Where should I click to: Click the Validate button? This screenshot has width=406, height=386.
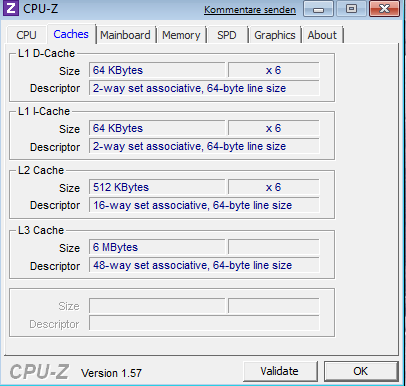coord(280,371)
